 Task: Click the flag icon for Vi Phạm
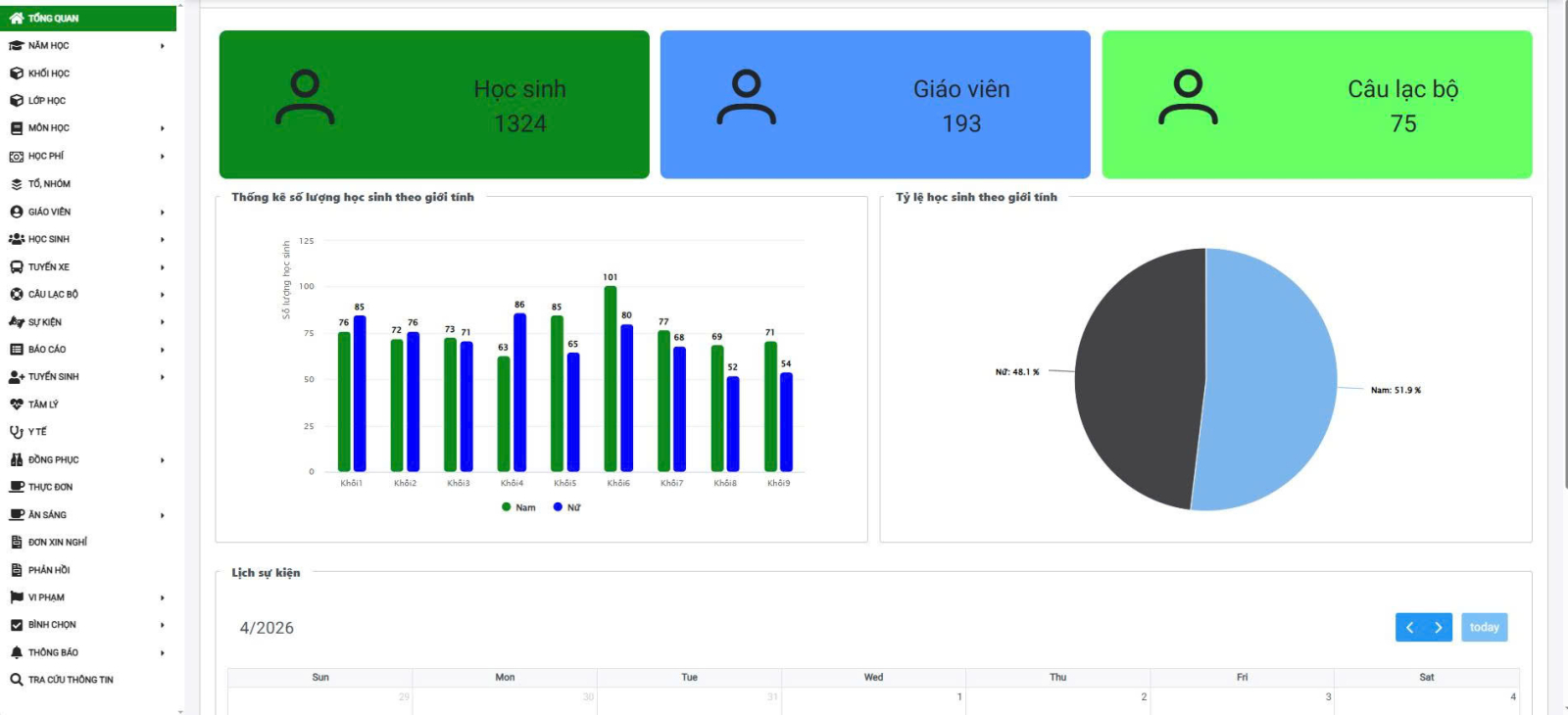point(16,597)
